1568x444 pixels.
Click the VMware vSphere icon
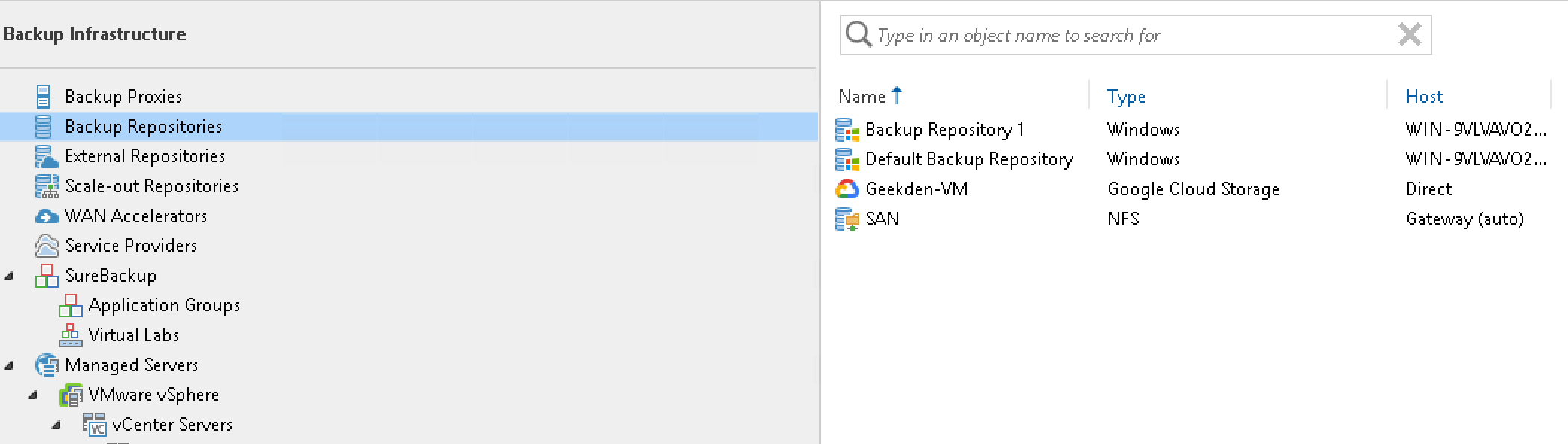70,395
